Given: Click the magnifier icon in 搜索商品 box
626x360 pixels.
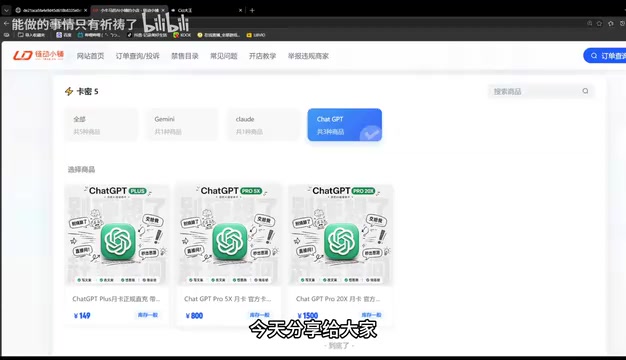Looking at the screenshot, I should (585, 91).
